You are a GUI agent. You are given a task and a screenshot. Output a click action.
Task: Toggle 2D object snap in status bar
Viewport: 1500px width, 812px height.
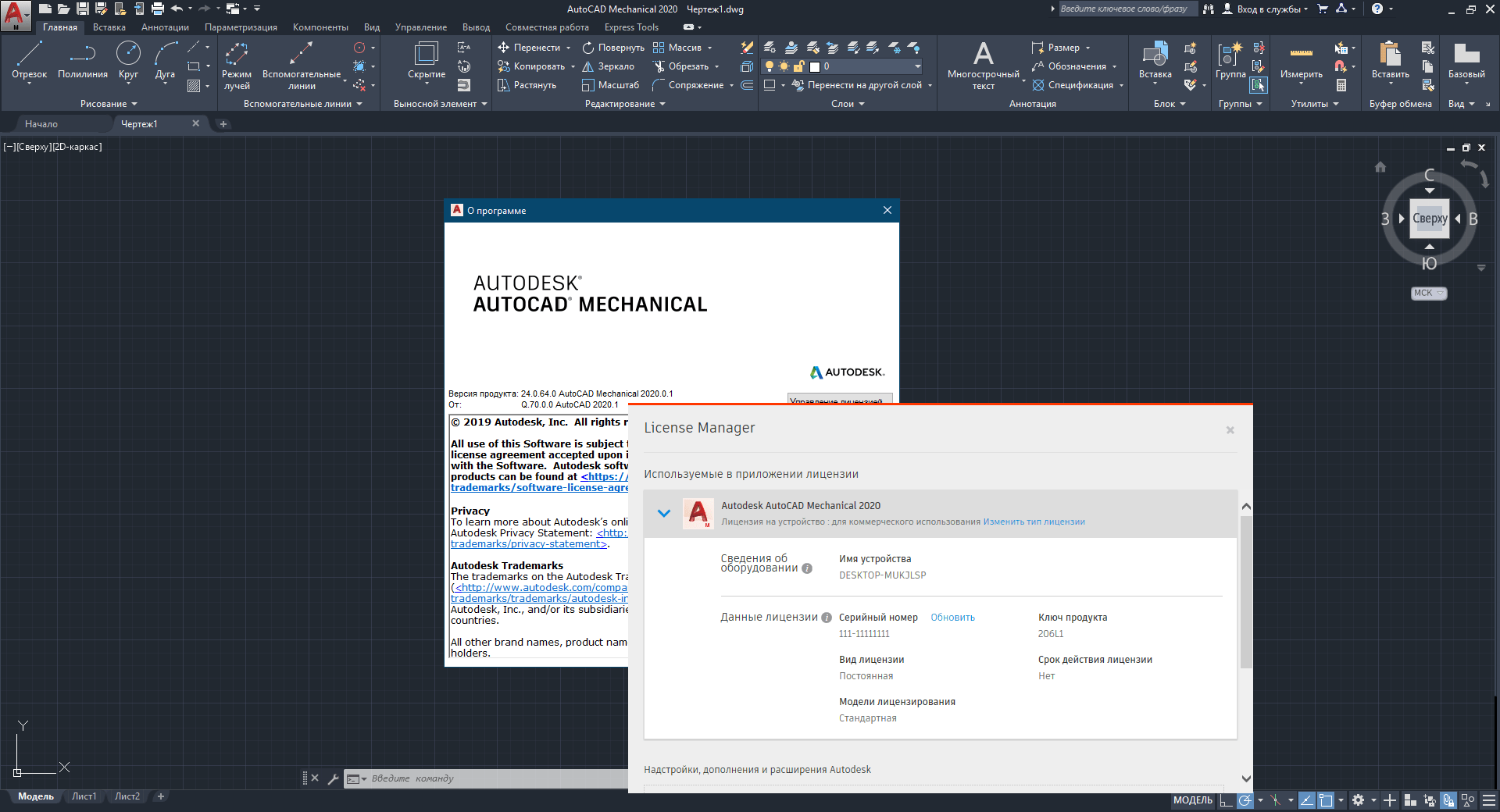[1326, 800]
